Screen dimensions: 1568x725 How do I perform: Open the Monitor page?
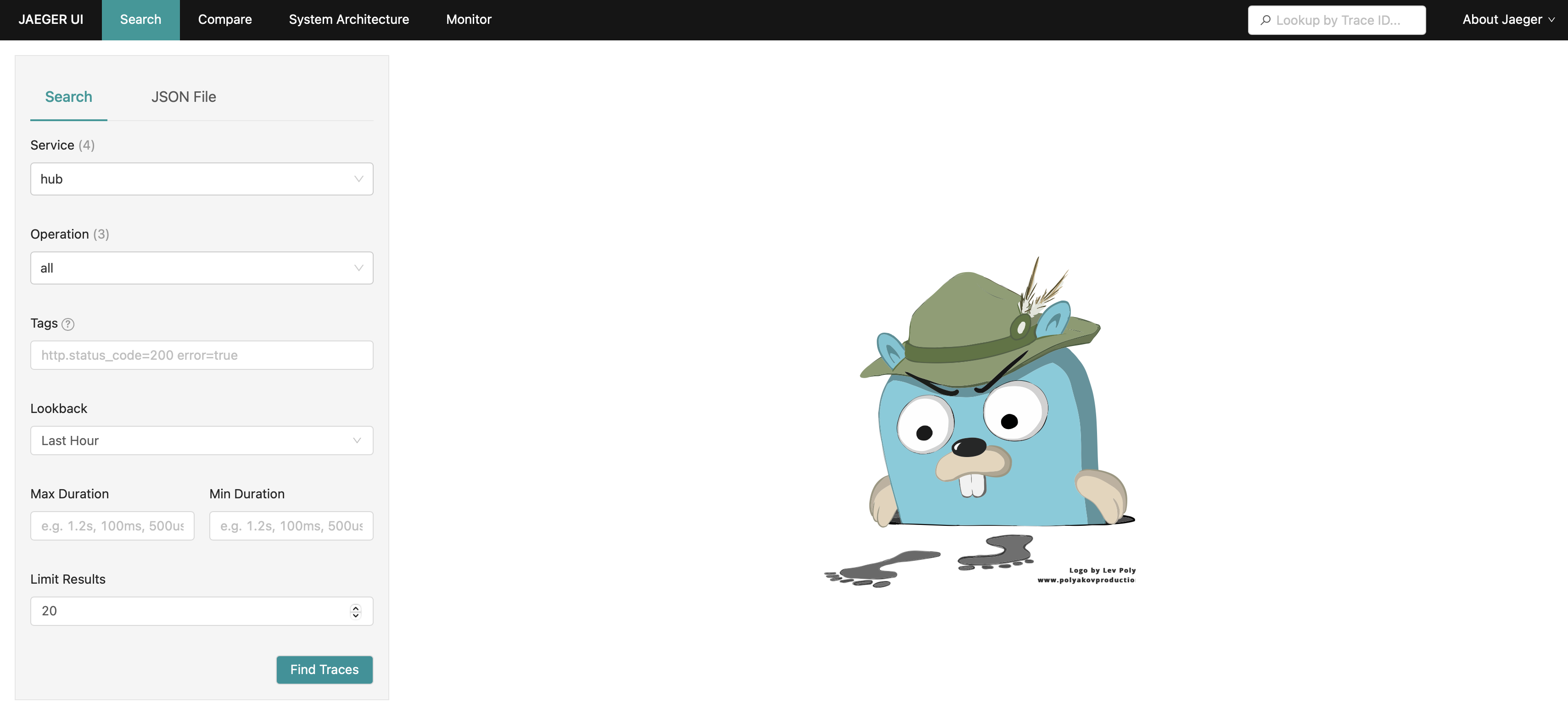click(x=469, y=19)
